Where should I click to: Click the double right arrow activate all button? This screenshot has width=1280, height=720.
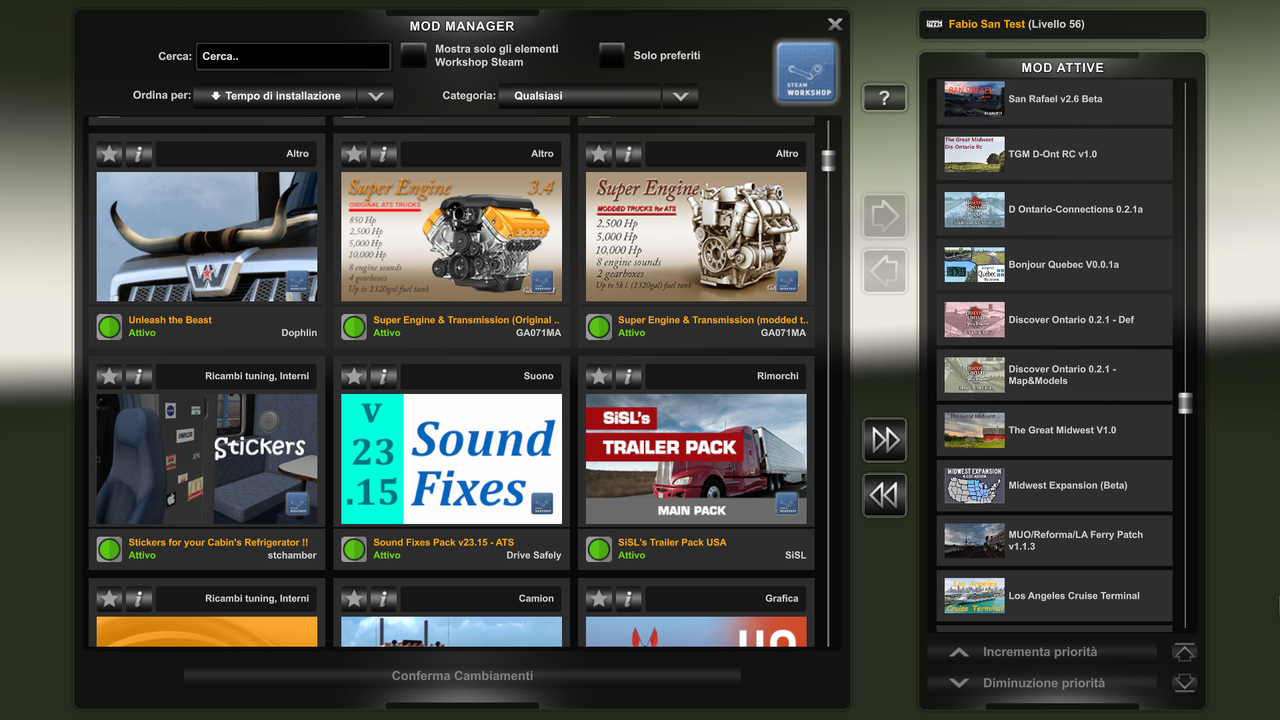click(885, 439)
